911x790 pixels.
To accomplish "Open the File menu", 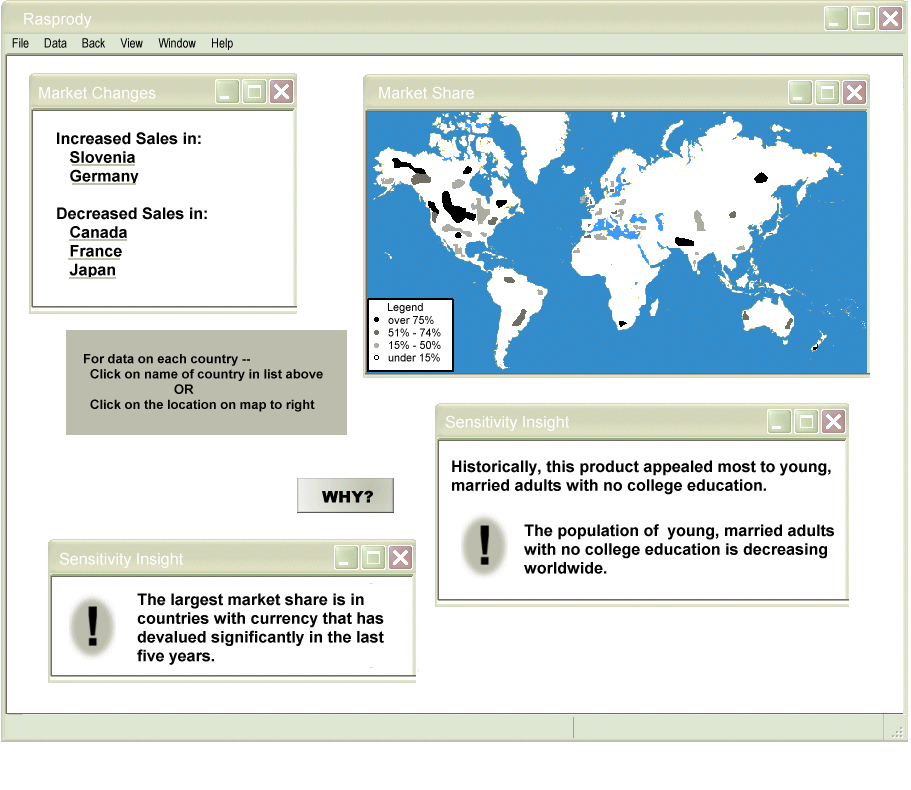I will coord(20,43).
